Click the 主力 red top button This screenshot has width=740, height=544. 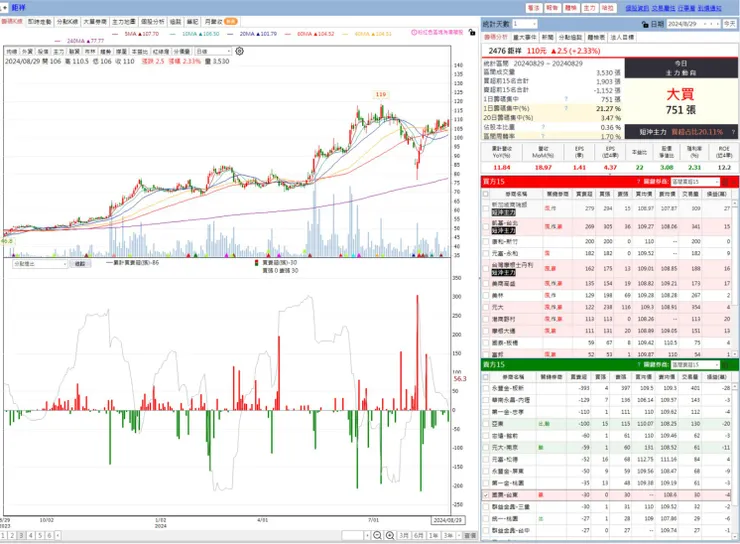click(x=589, y=8)
